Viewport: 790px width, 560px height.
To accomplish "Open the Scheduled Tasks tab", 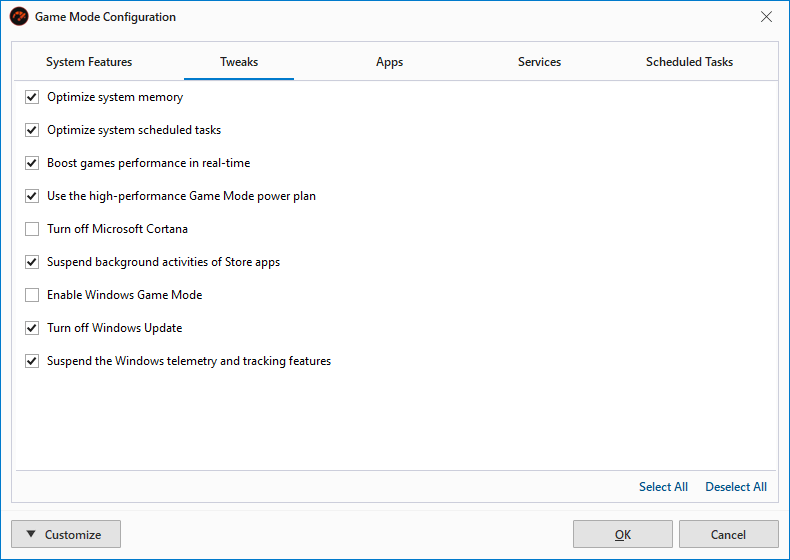I will point(689,62).
